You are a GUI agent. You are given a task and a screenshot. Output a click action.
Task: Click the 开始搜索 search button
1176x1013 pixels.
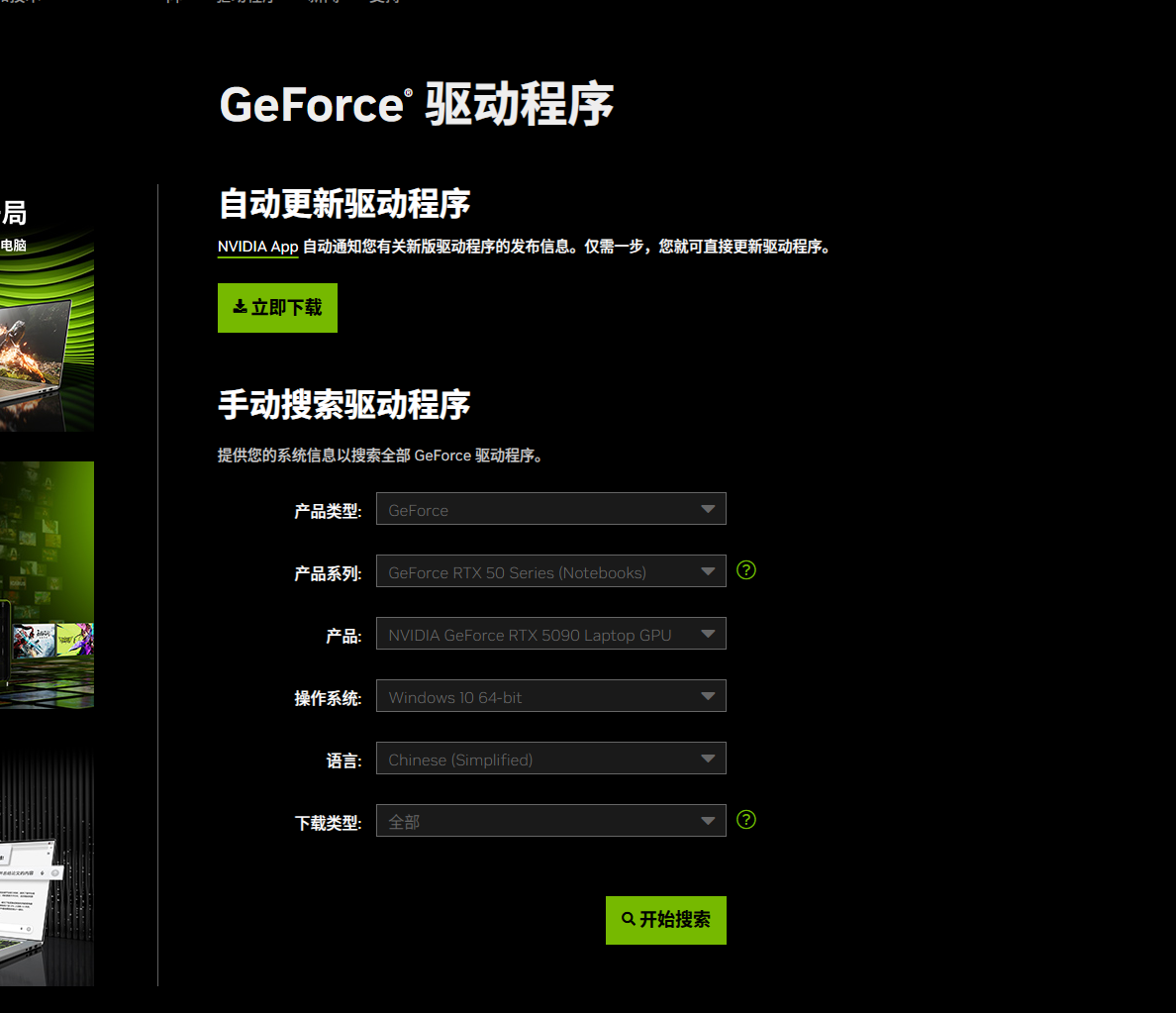click(x=666, y=920)
